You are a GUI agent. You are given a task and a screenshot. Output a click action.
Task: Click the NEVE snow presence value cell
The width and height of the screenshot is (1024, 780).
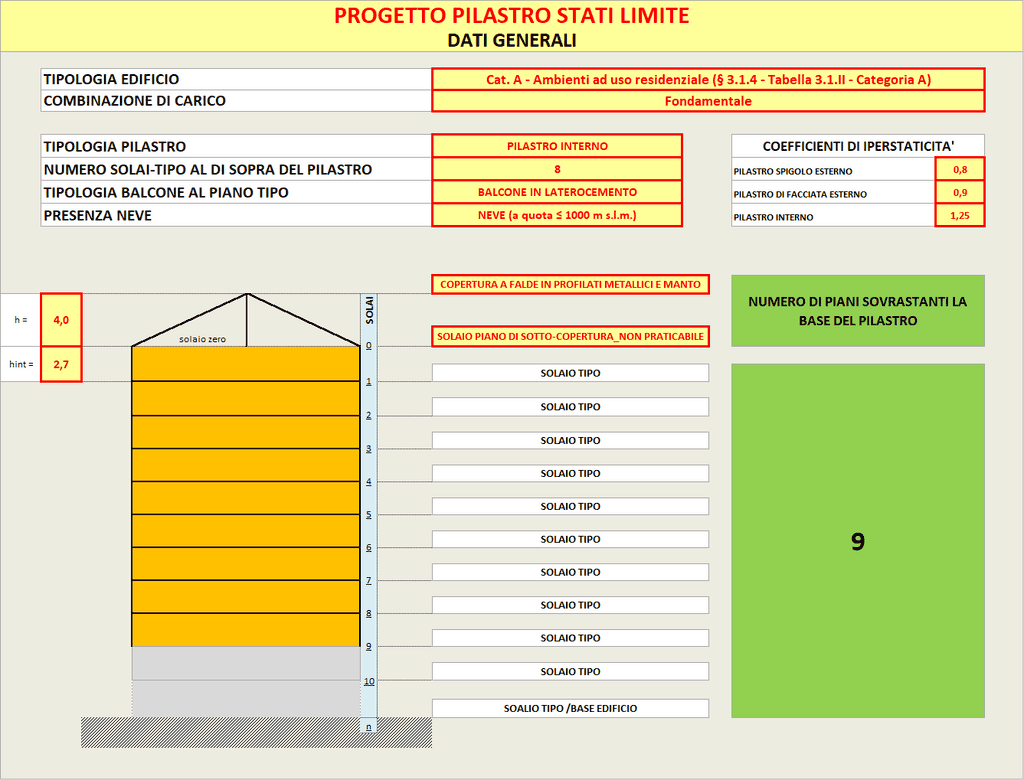click(x=557, y=215)
